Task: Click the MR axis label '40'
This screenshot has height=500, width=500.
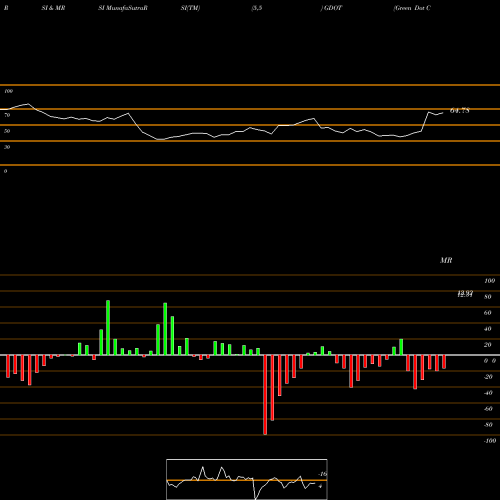Action: (x=488, y=329)
